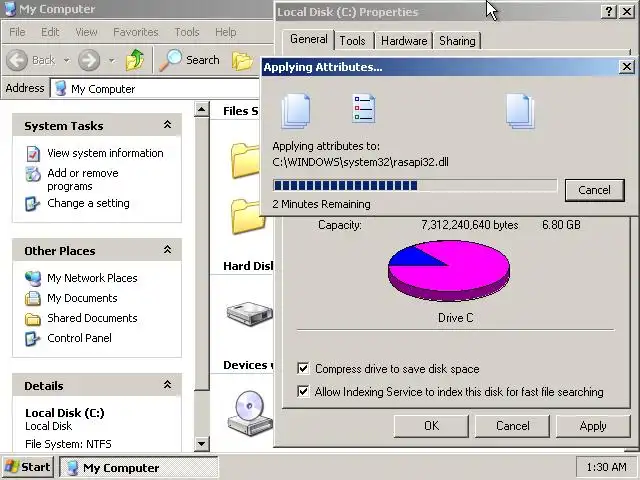The width and height of the screenshot is (640, 480).
Task: Click the Search label in toolbar
Action: pyautogui.click(x=202, y=60)
